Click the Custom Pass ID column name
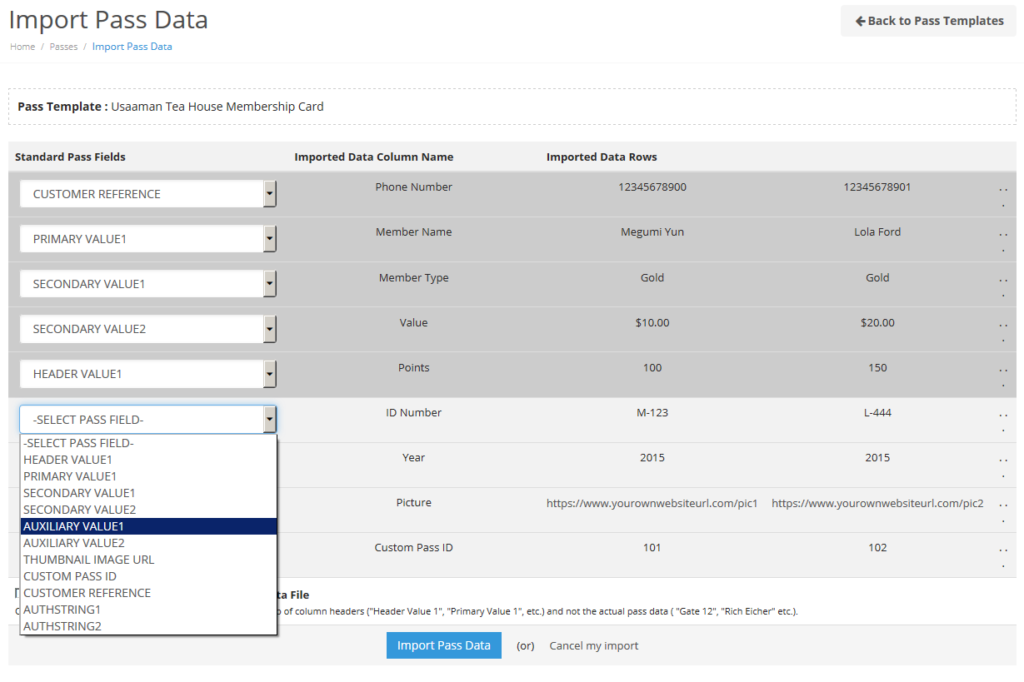 pyautogui.click(x=413, y=547)
